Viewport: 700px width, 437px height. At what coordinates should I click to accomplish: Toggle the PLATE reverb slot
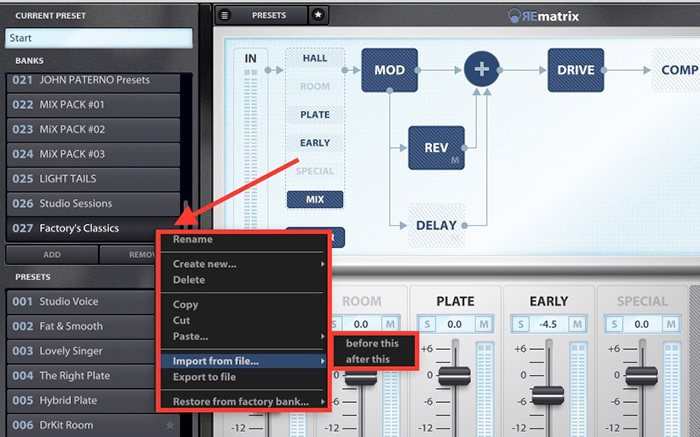(x=315, y=115)
